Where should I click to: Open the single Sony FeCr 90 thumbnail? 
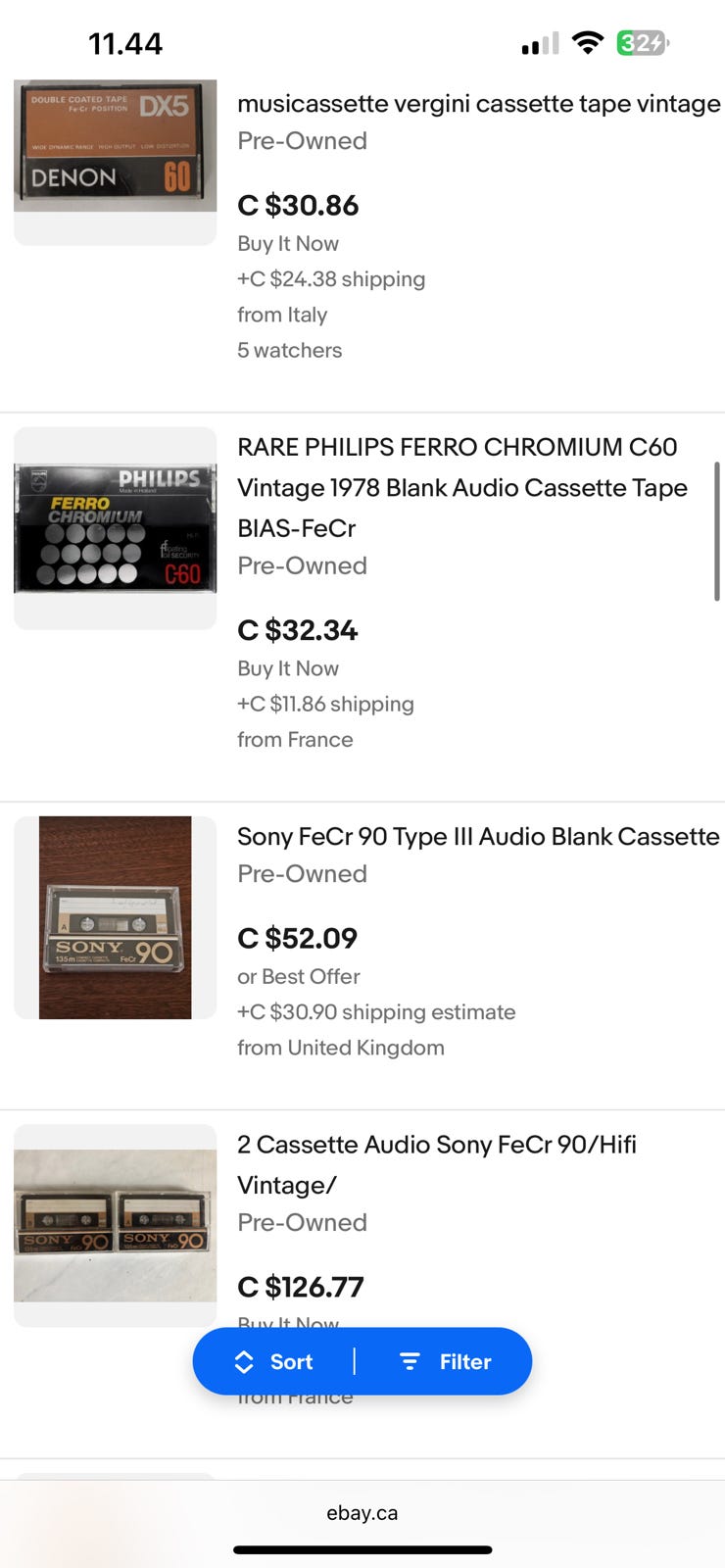tap(115, 917)
